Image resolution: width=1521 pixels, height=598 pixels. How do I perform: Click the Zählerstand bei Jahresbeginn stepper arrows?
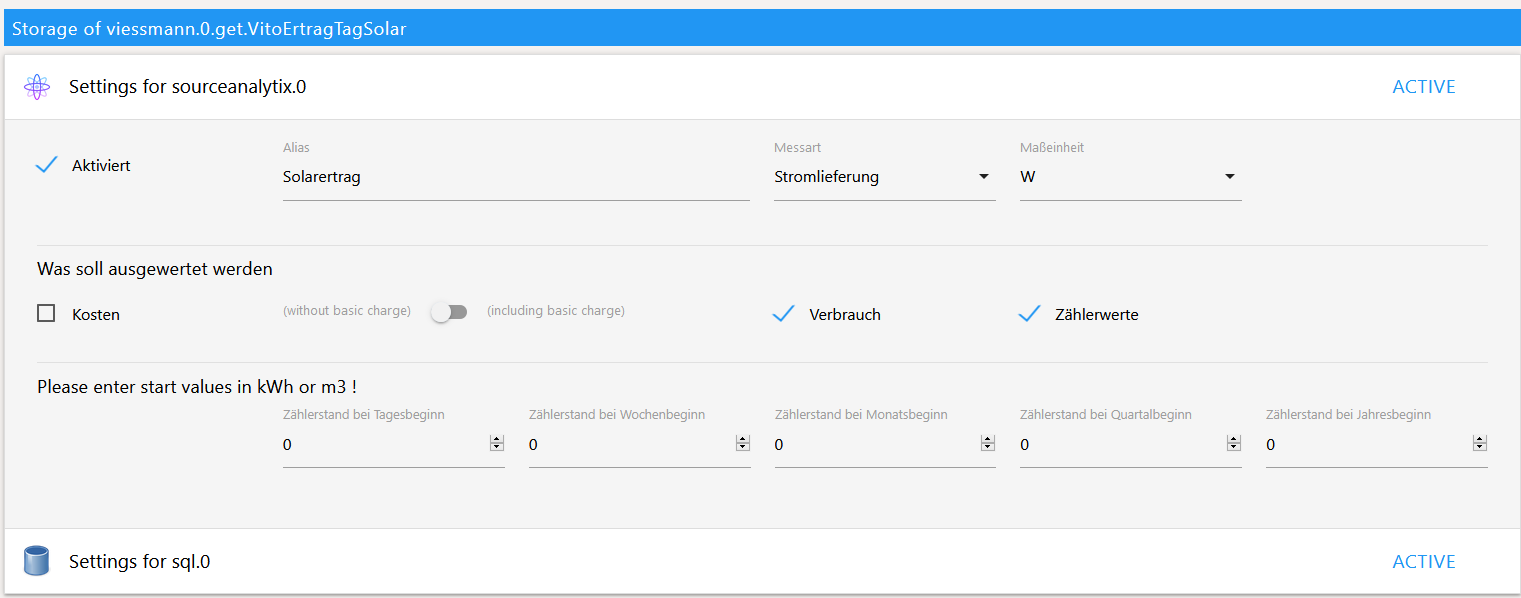[1480, 444]
